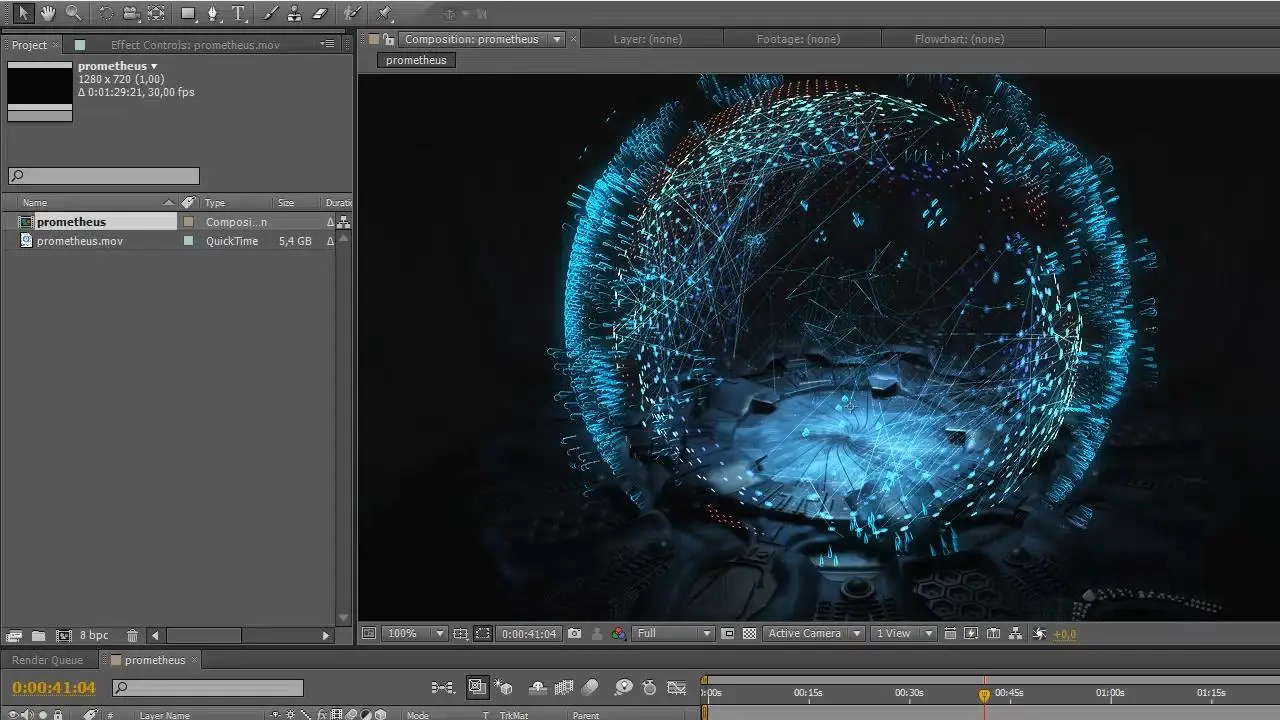Viewport: 1280px width, 720px height.
Task: Open the Full resolution dropdown
Action: (x=673, y=633)
